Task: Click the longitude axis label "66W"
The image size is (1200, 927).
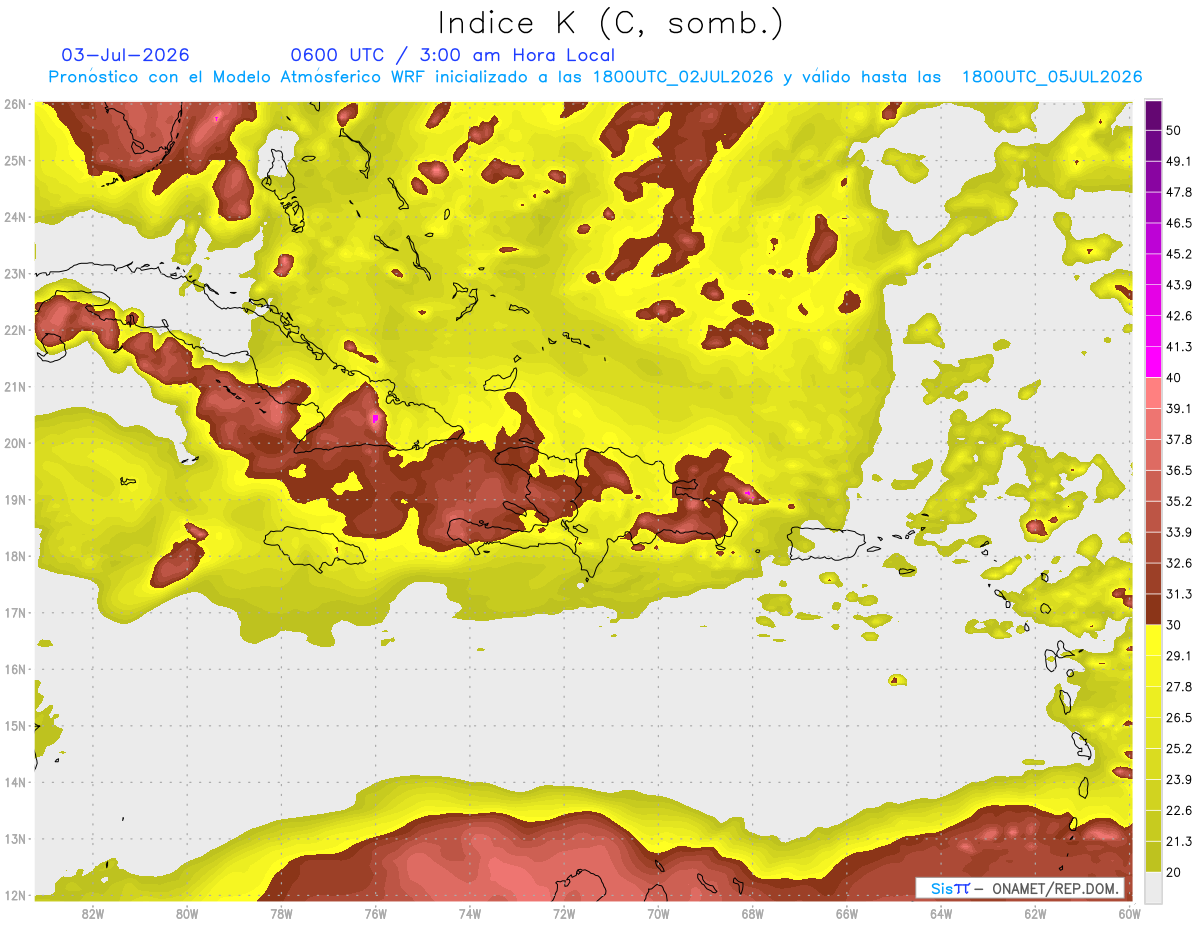Action: [846, 914]
